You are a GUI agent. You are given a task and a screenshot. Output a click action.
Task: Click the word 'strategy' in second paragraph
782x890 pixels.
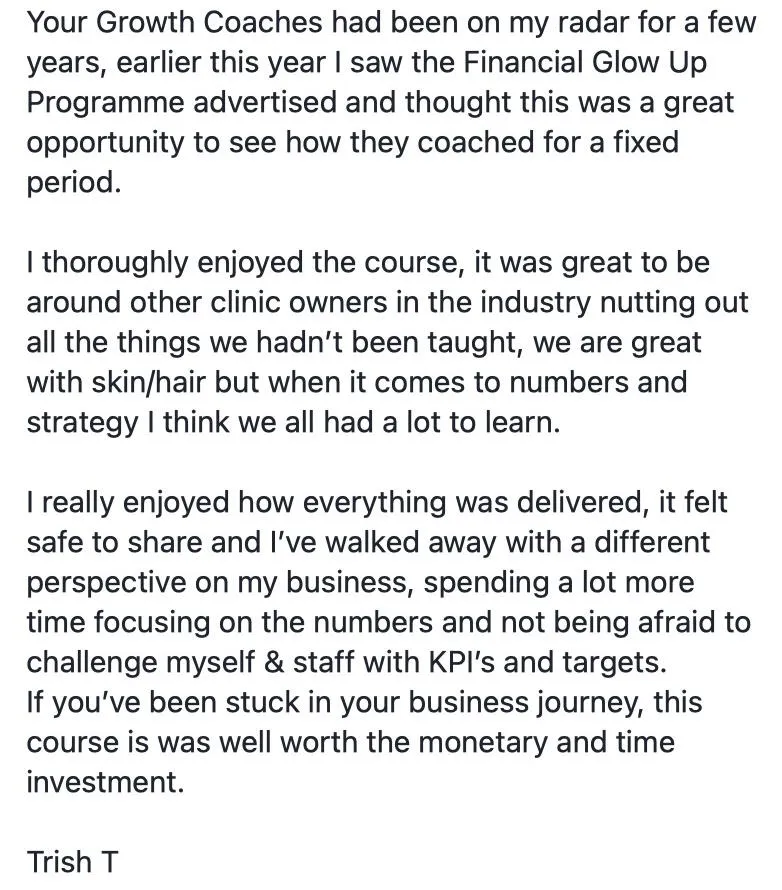(83, 422)
